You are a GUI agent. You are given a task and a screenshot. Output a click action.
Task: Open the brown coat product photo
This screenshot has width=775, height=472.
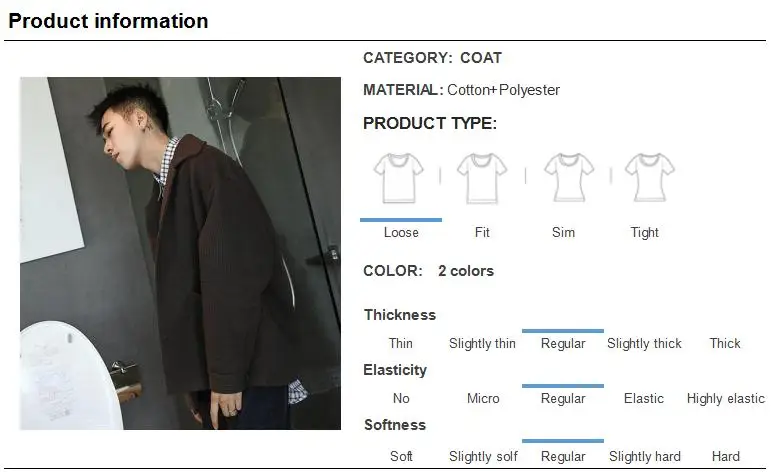[x=180, y=253]
